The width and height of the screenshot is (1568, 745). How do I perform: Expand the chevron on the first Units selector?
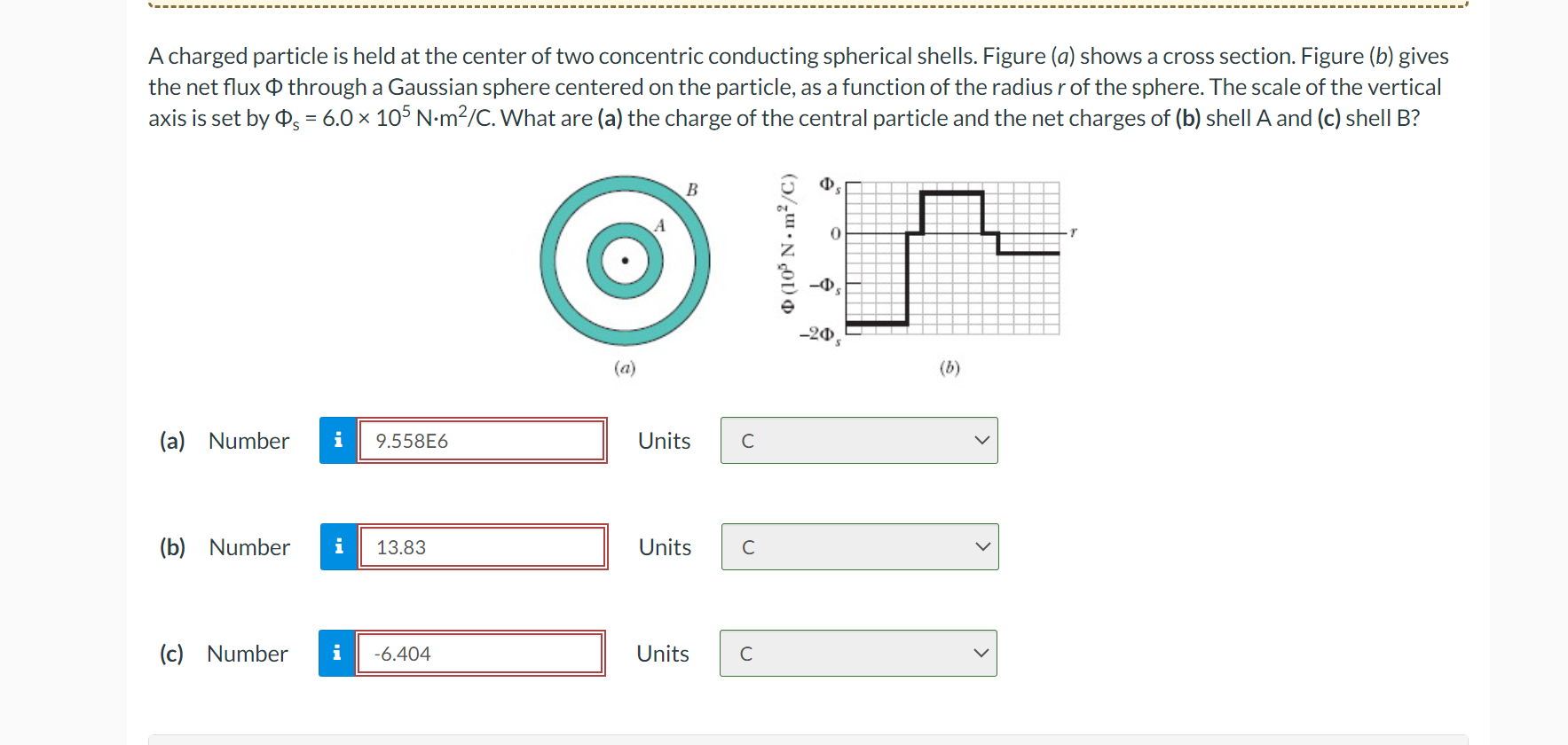click(981, 440)
